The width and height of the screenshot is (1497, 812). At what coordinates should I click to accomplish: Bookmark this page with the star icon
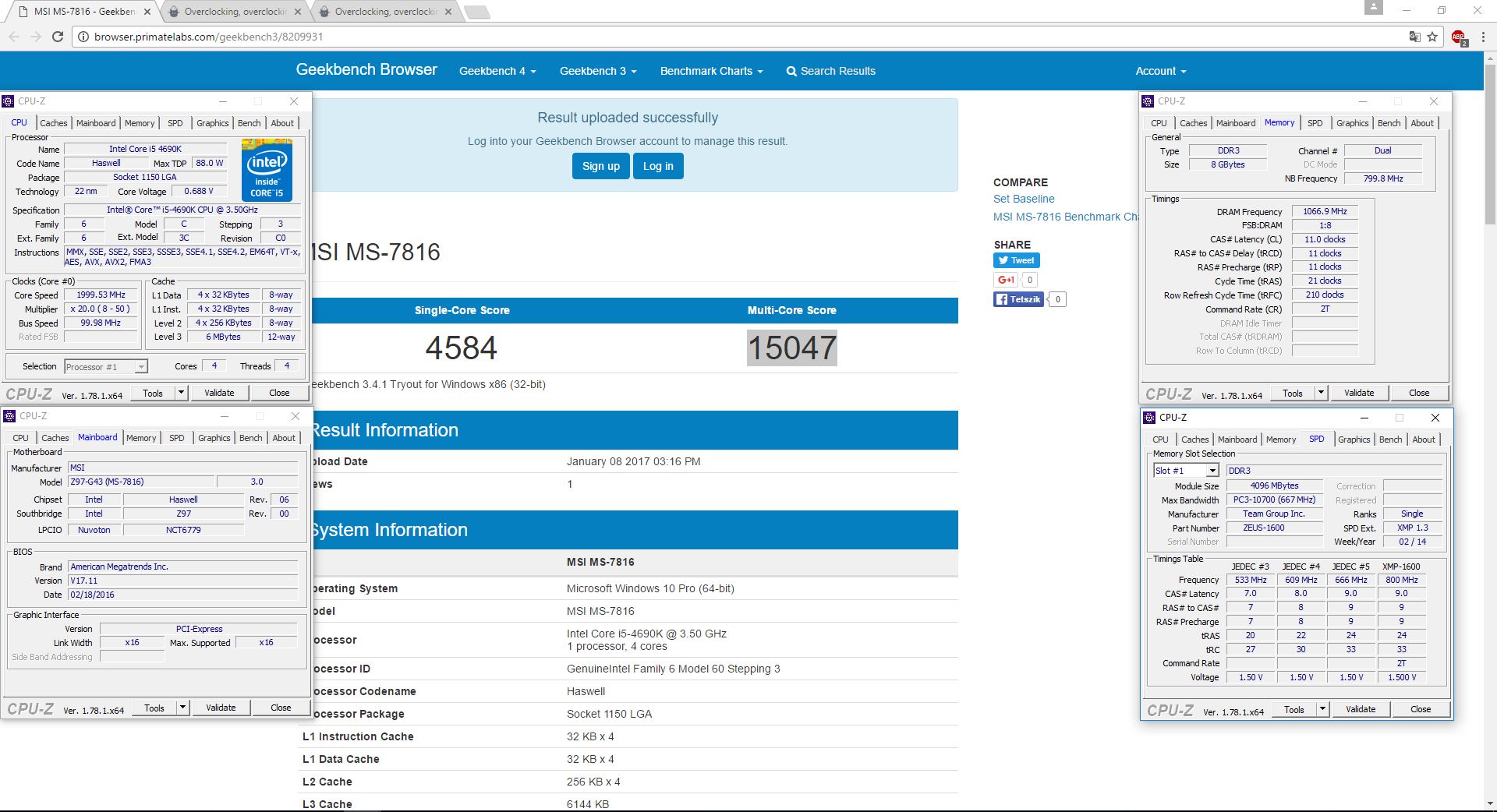tap(1432, 37)
